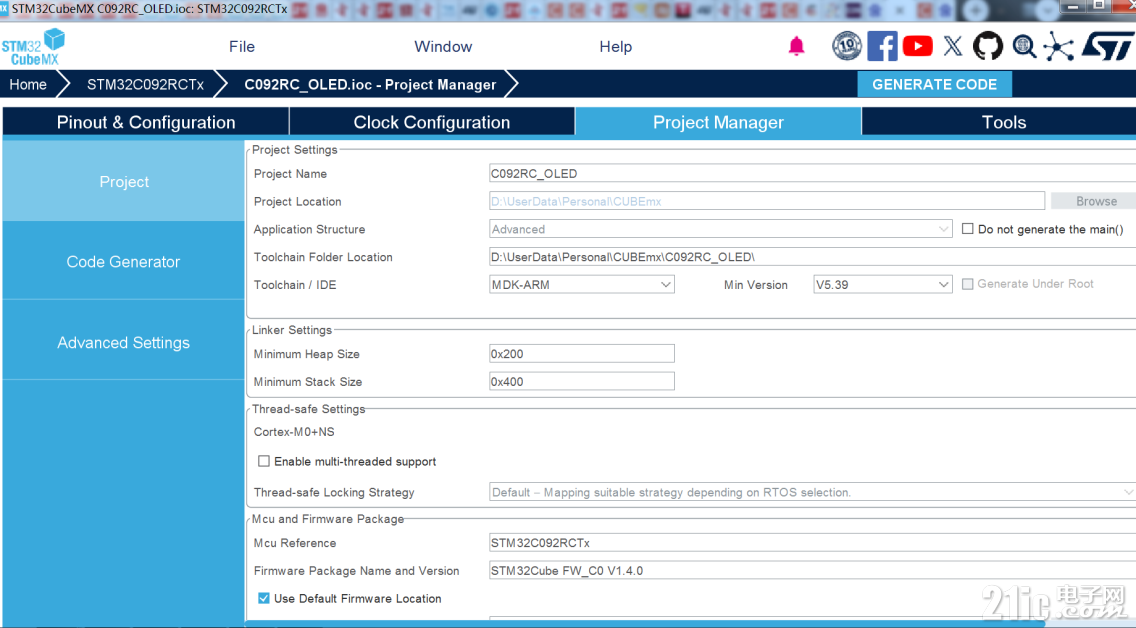Click the Browse button
Image resolution: width=1136 pixels, height=628 pixels.
pos(1095,201)
